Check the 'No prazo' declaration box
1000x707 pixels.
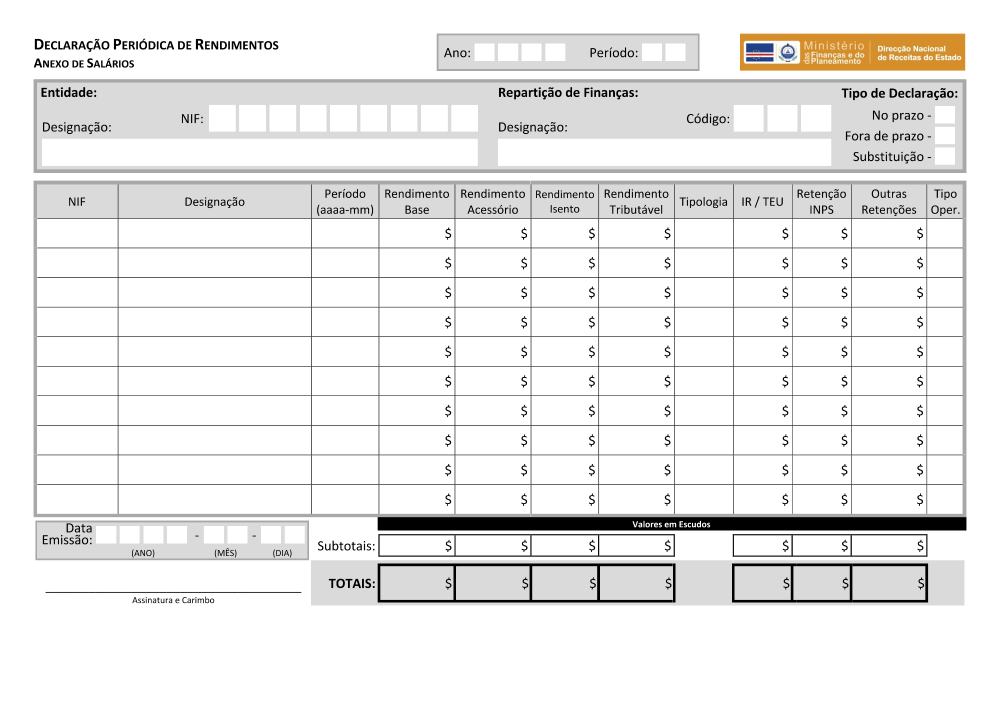(x=944, y=115)
